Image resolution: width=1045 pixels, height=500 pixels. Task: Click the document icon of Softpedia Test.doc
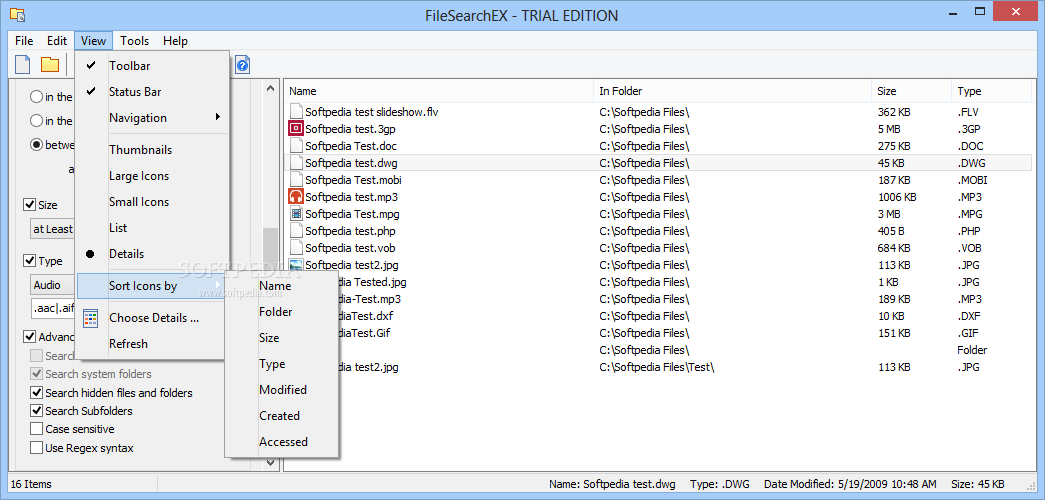(x=296, y=146)
